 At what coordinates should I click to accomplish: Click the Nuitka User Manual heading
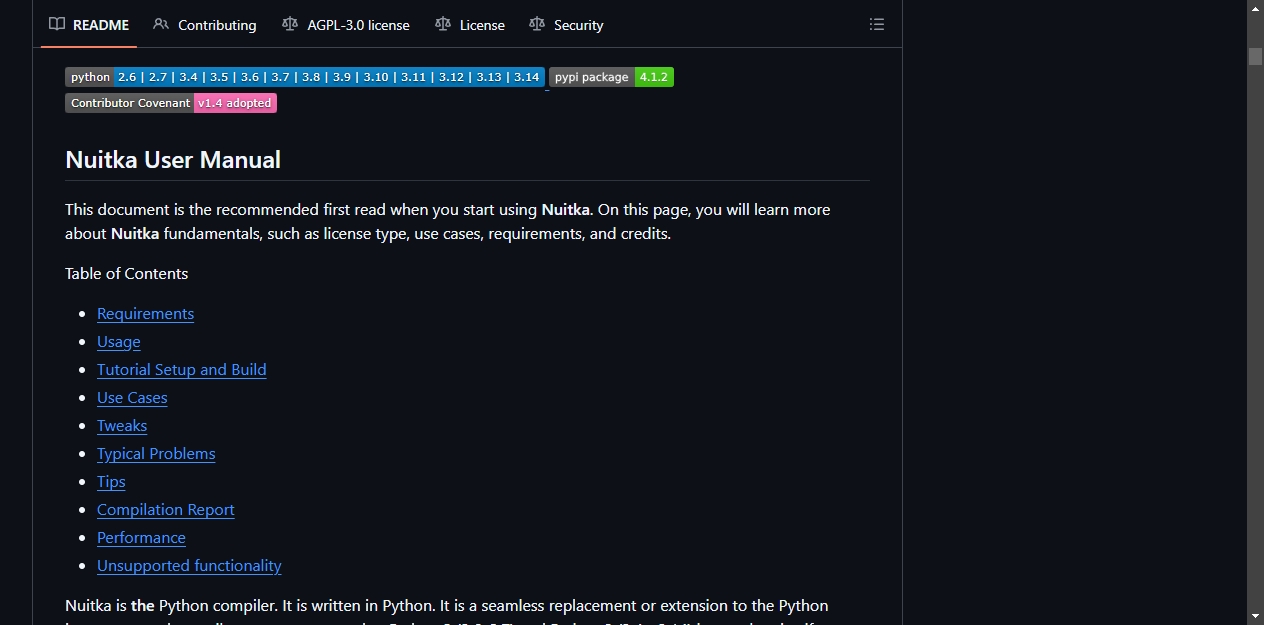tap(173, 160)
